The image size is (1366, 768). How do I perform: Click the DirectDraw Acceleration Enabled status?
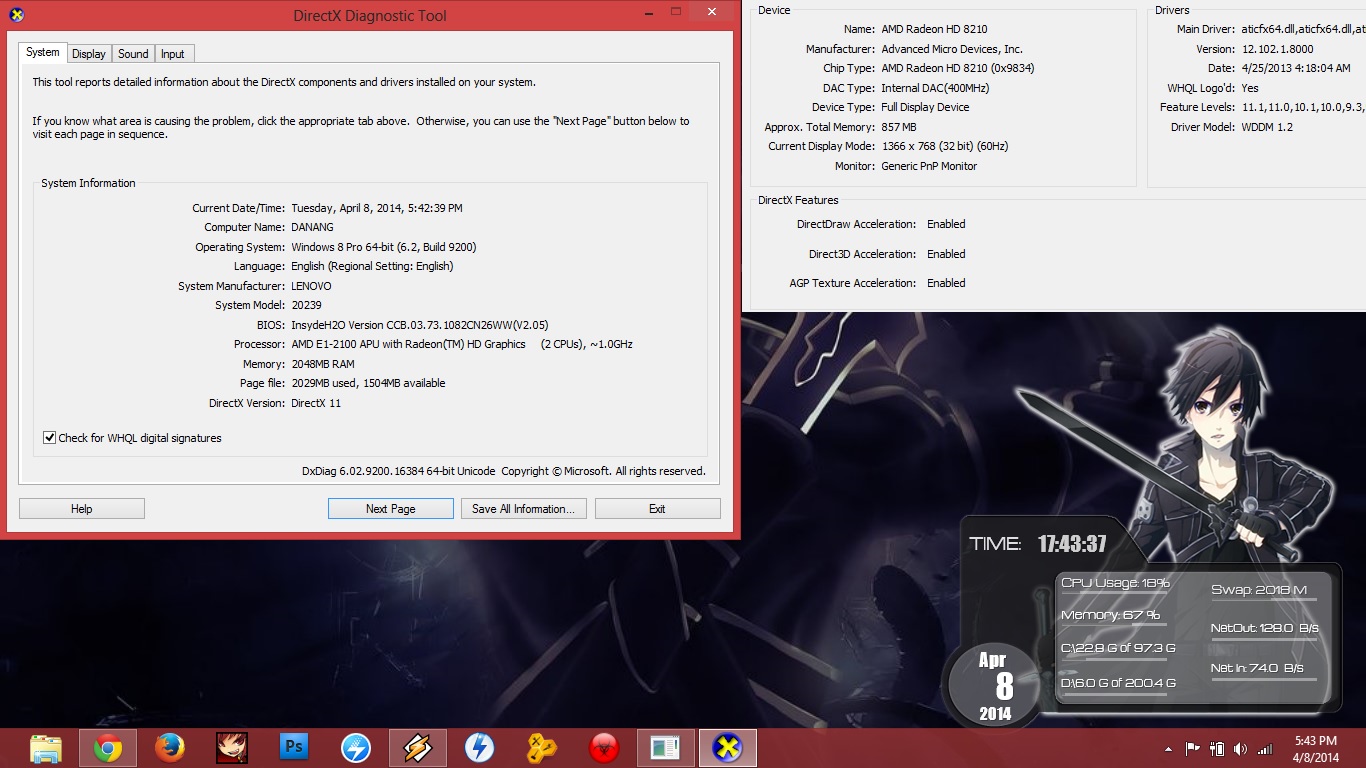pyautogui.click(x=946, y=224)
